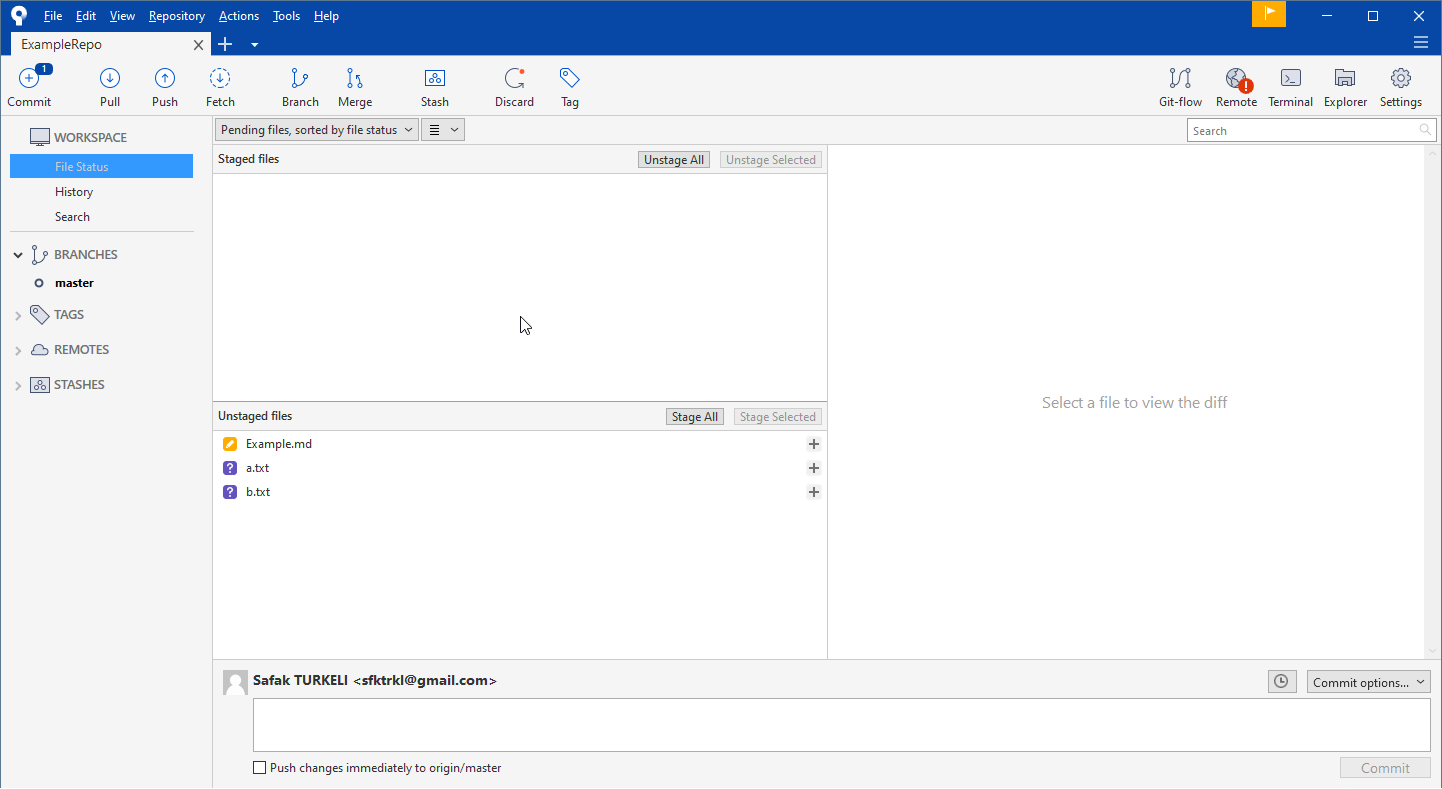Stage Example.md with its plus button

[x=814, y=444]
